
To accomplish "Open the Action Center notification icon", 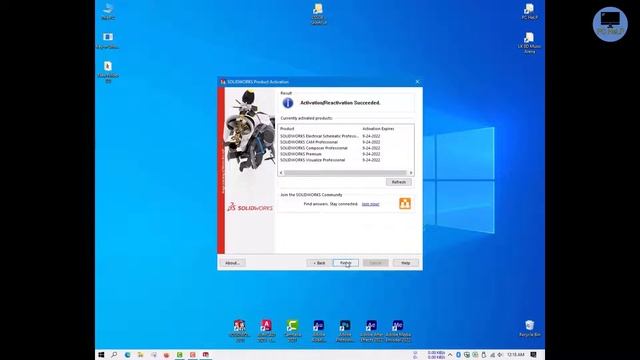I will [533, 355].
